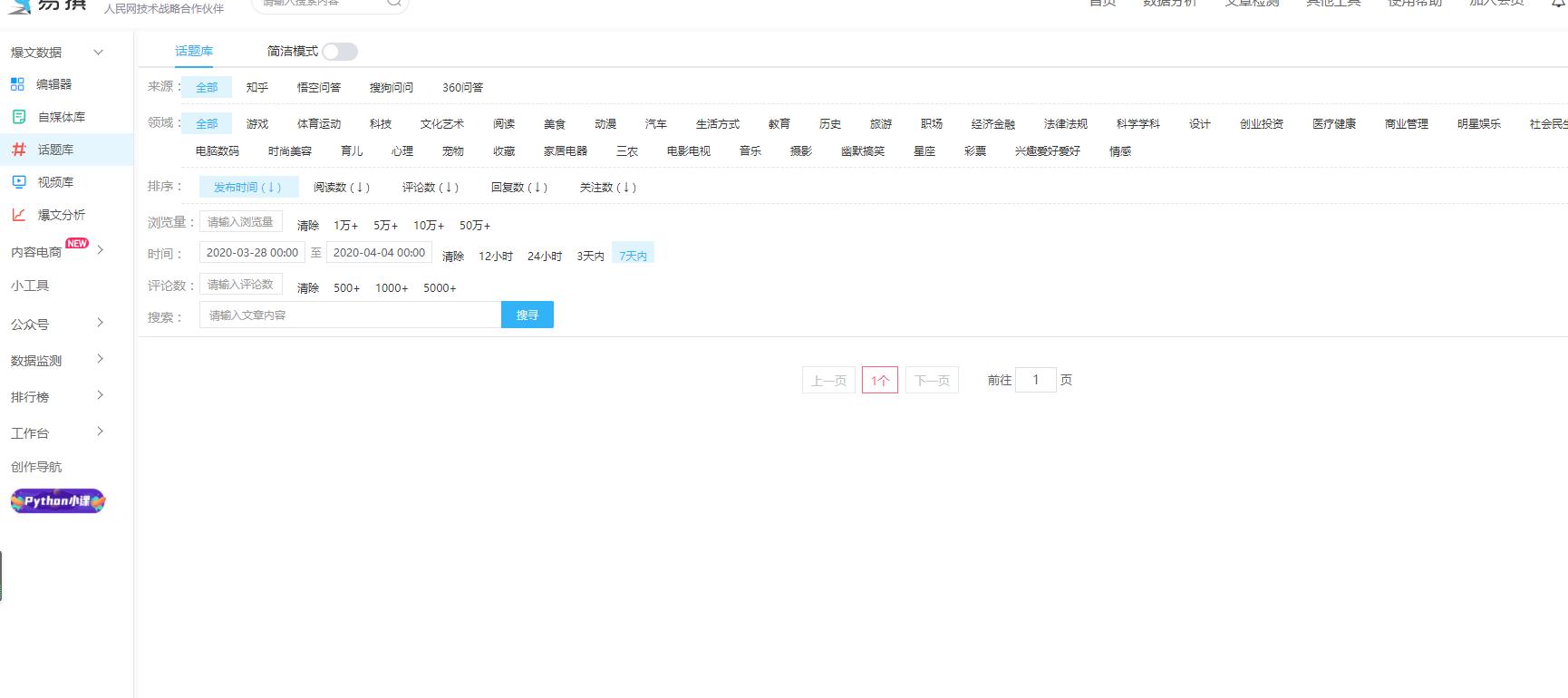Expand the 数据监测 sidebar menu
The width and height of the screenshot is (1568, 698).
(x=101, y=359)
